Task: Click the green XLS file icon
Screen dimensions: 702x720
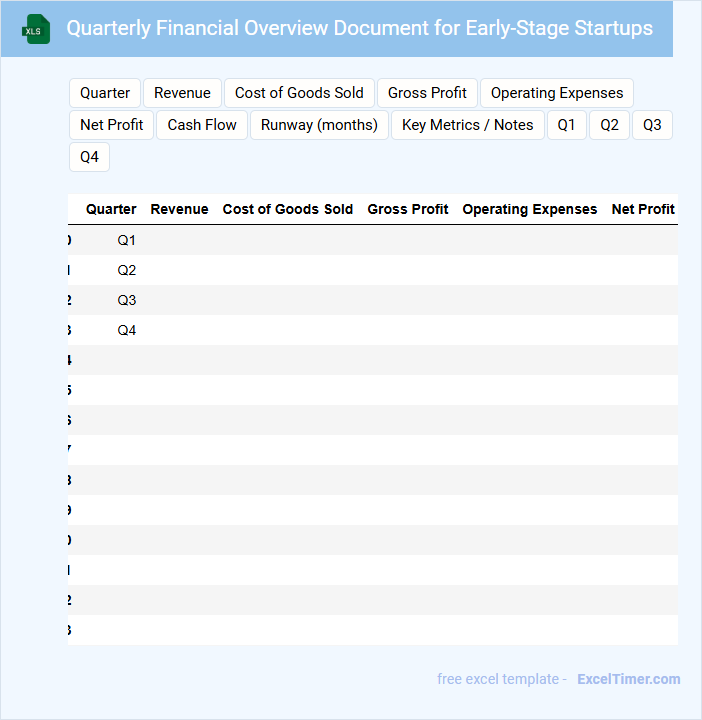Action: click(36, 29)
